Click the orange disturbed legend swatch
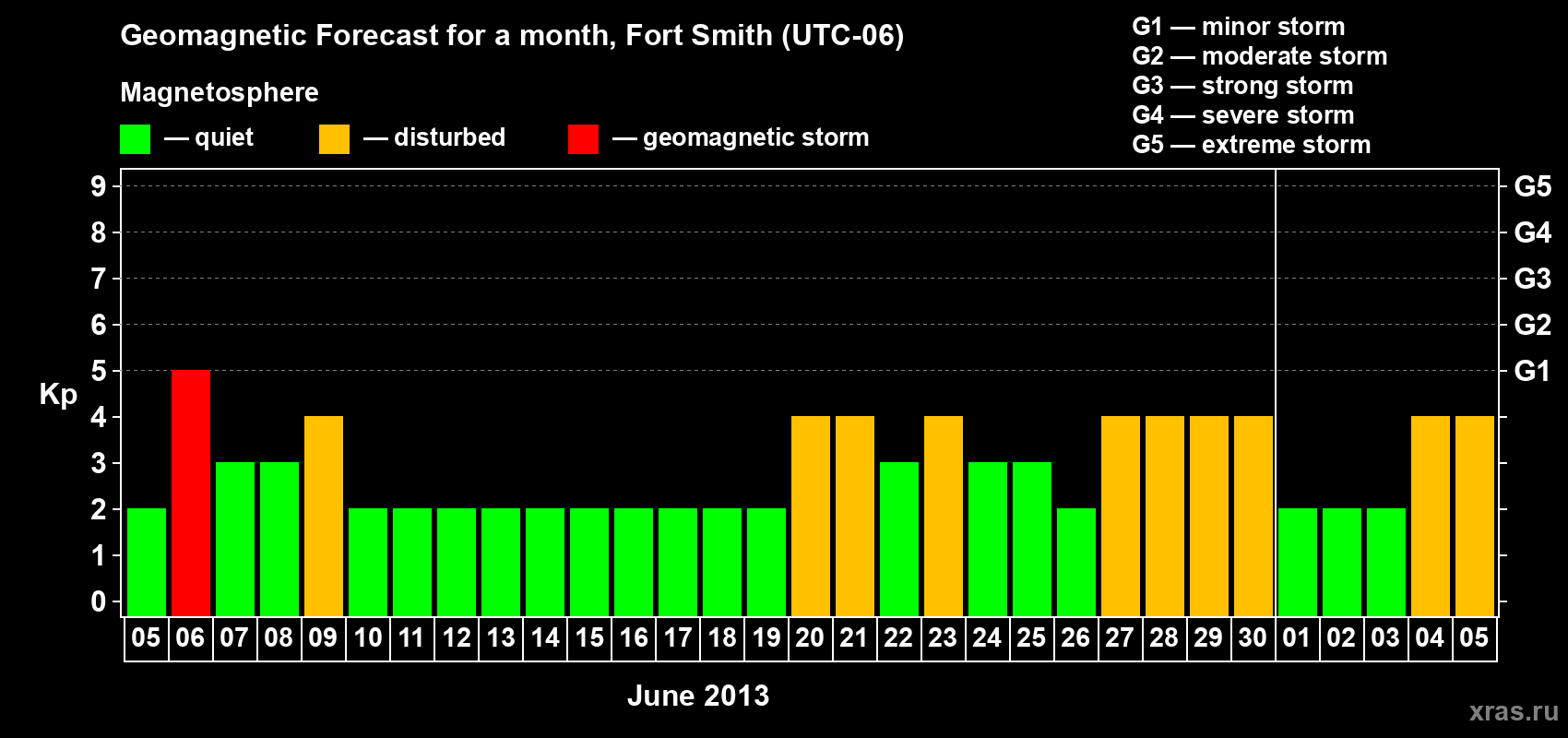1568x738 pixels. [334, 139]
